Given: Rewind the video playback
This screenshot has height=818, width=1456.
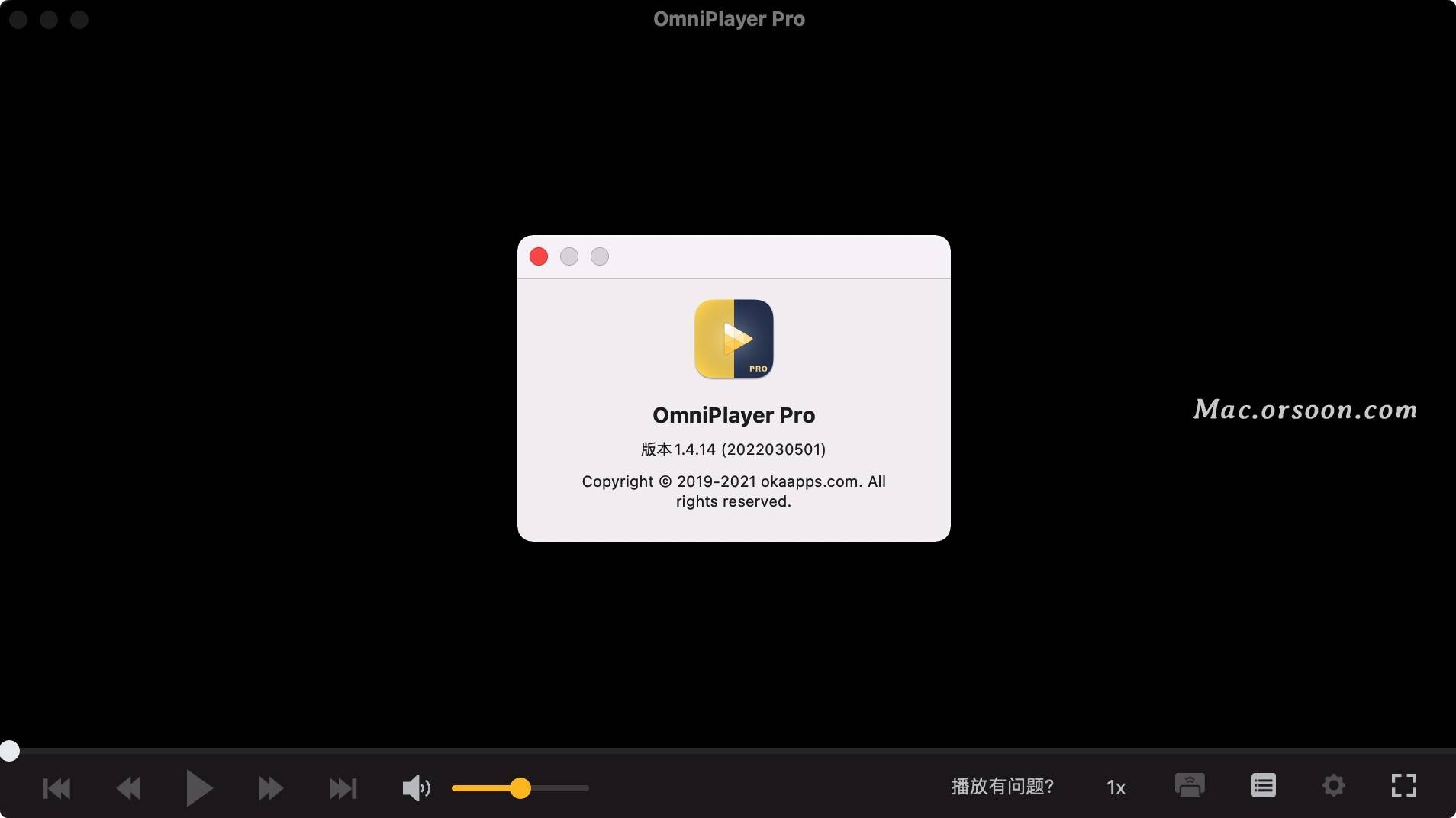Looking at the screenshot, I should coord(128,787).
